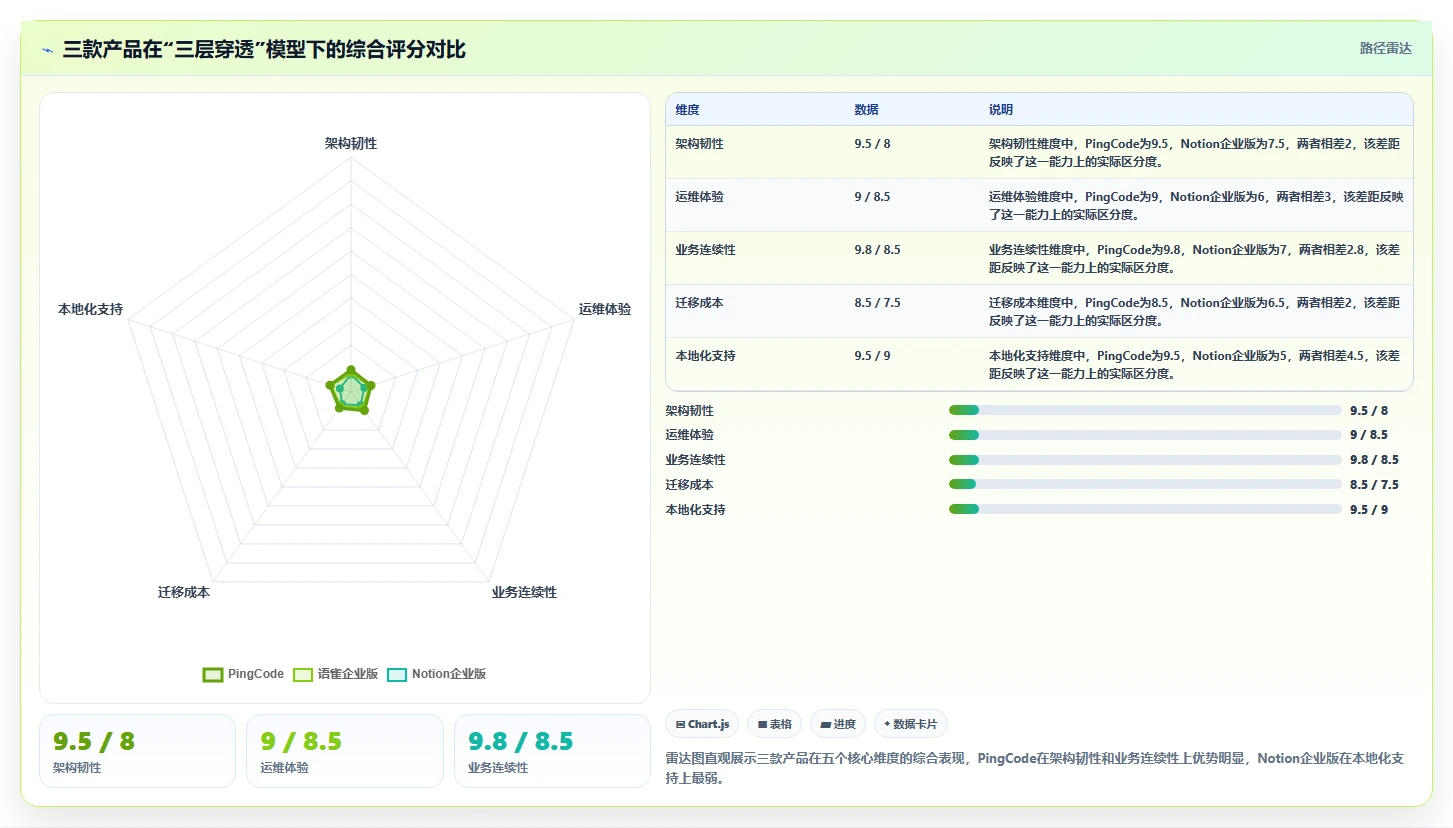Click the 表格 tag chip
Image resolution: width=1453 pixels, height=828 pixels.
pyautogui.click(x=774, y=724)
